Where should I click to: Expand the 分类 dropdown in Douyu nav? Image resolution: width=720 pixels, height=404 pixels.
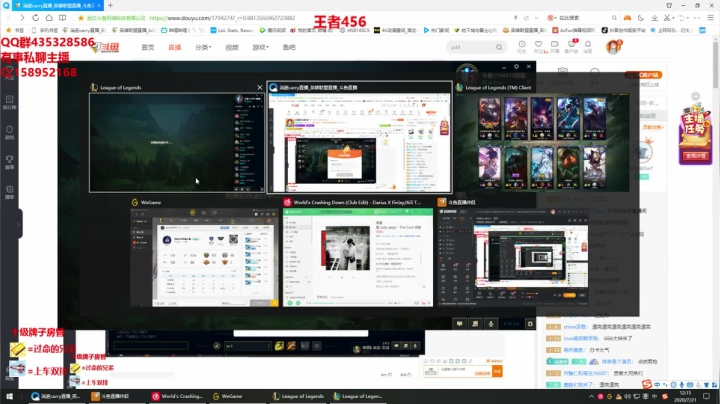point(203,47)
